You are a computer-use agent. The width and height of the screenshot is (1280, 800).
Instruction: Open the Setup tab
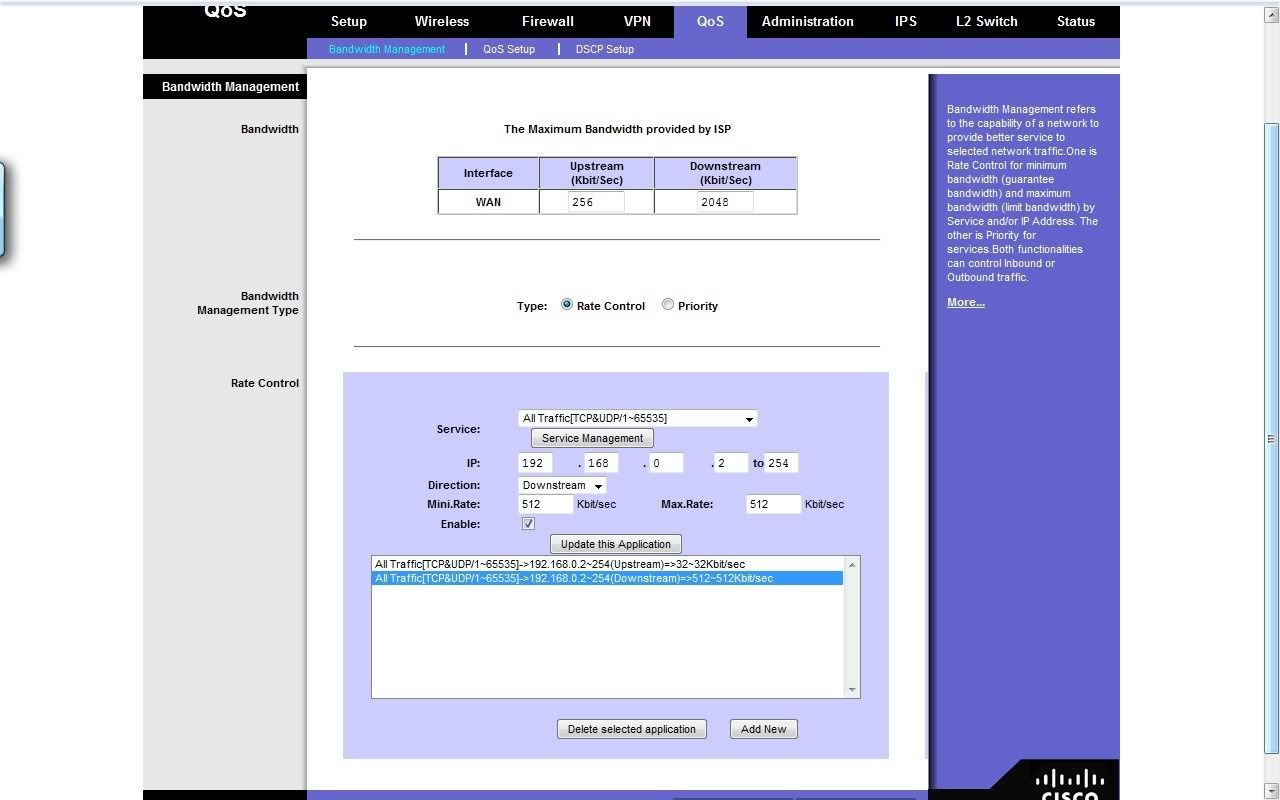tap(348, 21)
